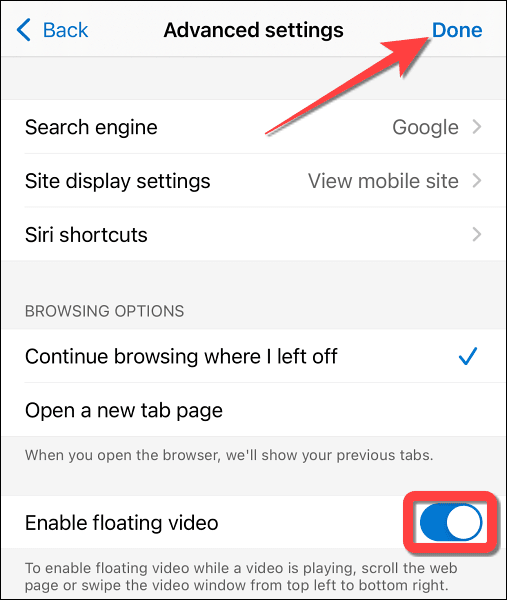Tap the previous tabs hint text
Image resolution: width=507 pixels, height=600 pixels.
(229, 455)
